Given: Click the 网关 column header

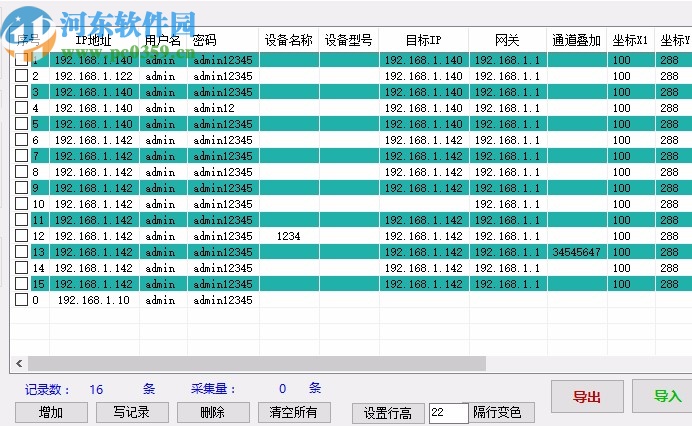Looking at the screenshot, I should (508, 40).
